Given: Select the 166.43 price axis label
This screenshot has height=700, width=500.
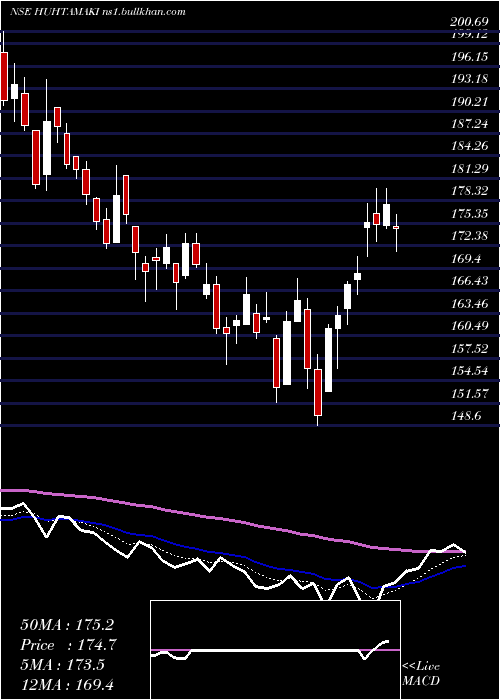Looking at the screenshot, I should coord(471,282).
